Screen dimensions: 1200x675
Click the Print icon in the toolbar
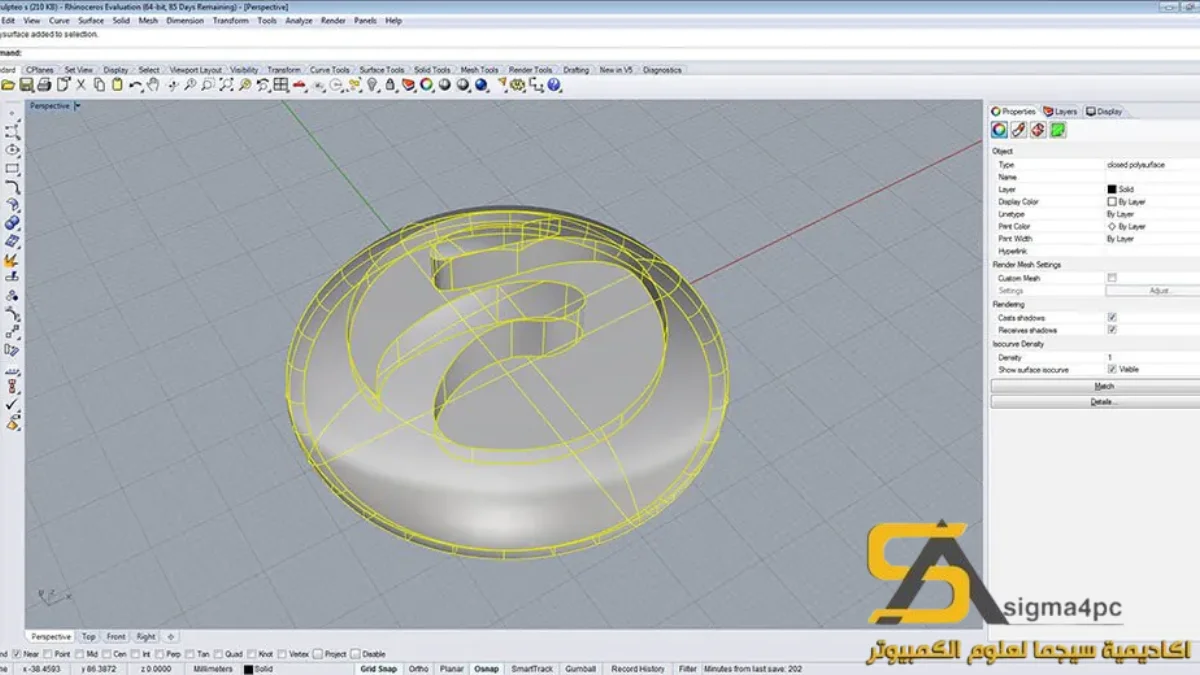point(44,85)
